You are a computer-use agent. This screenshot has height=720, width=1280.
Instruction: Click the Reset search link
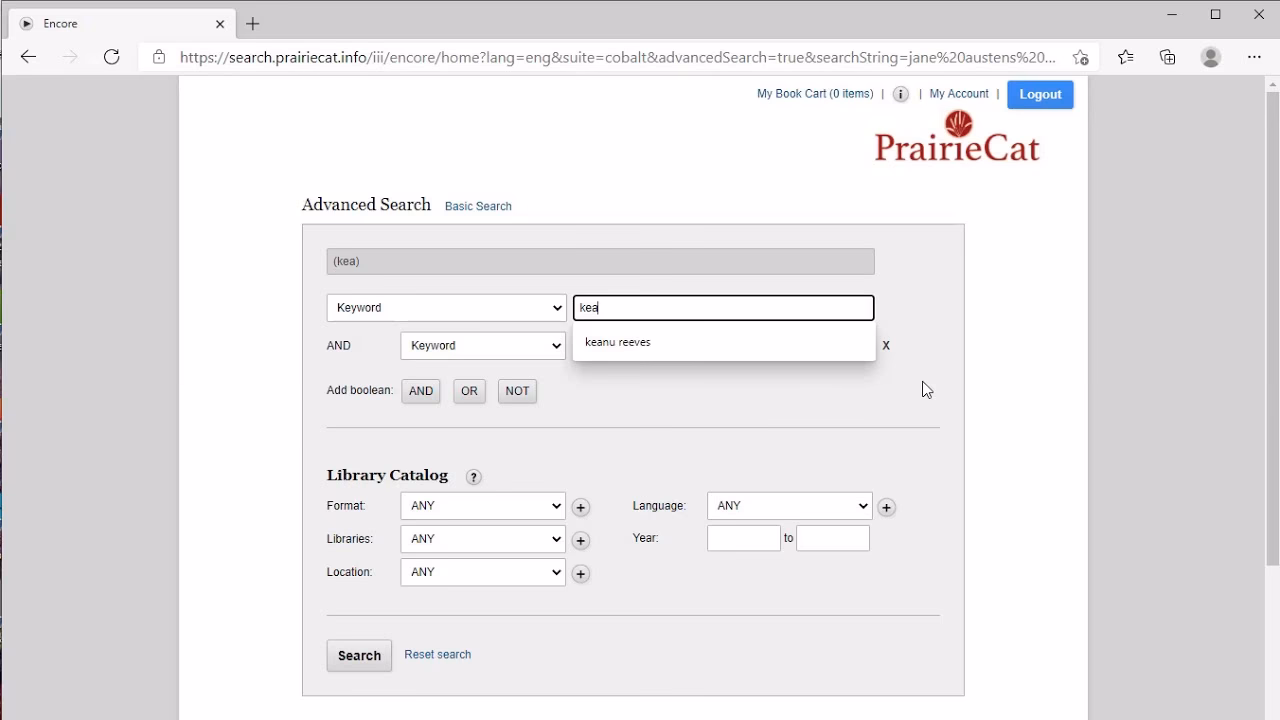coord(437,655)
